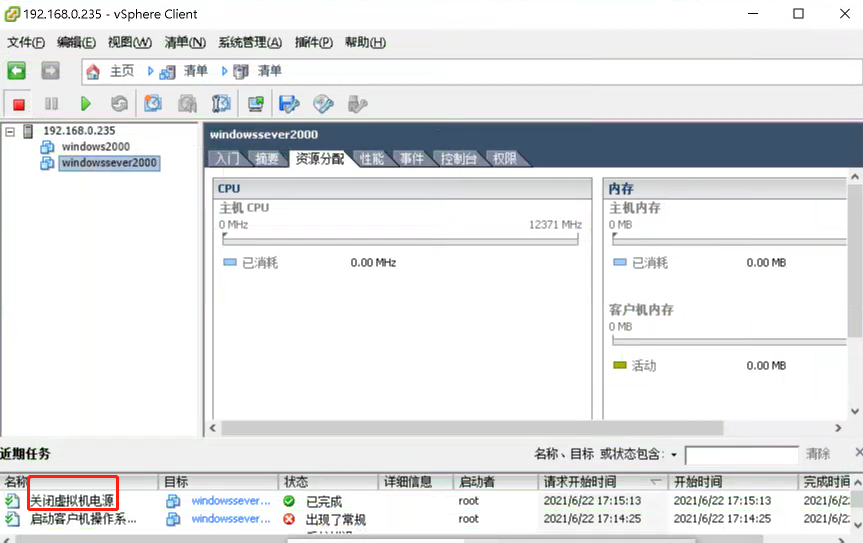863x543 pixels.
Task: Click the vSphere Client title bar icon
Action: click(12, 14)
